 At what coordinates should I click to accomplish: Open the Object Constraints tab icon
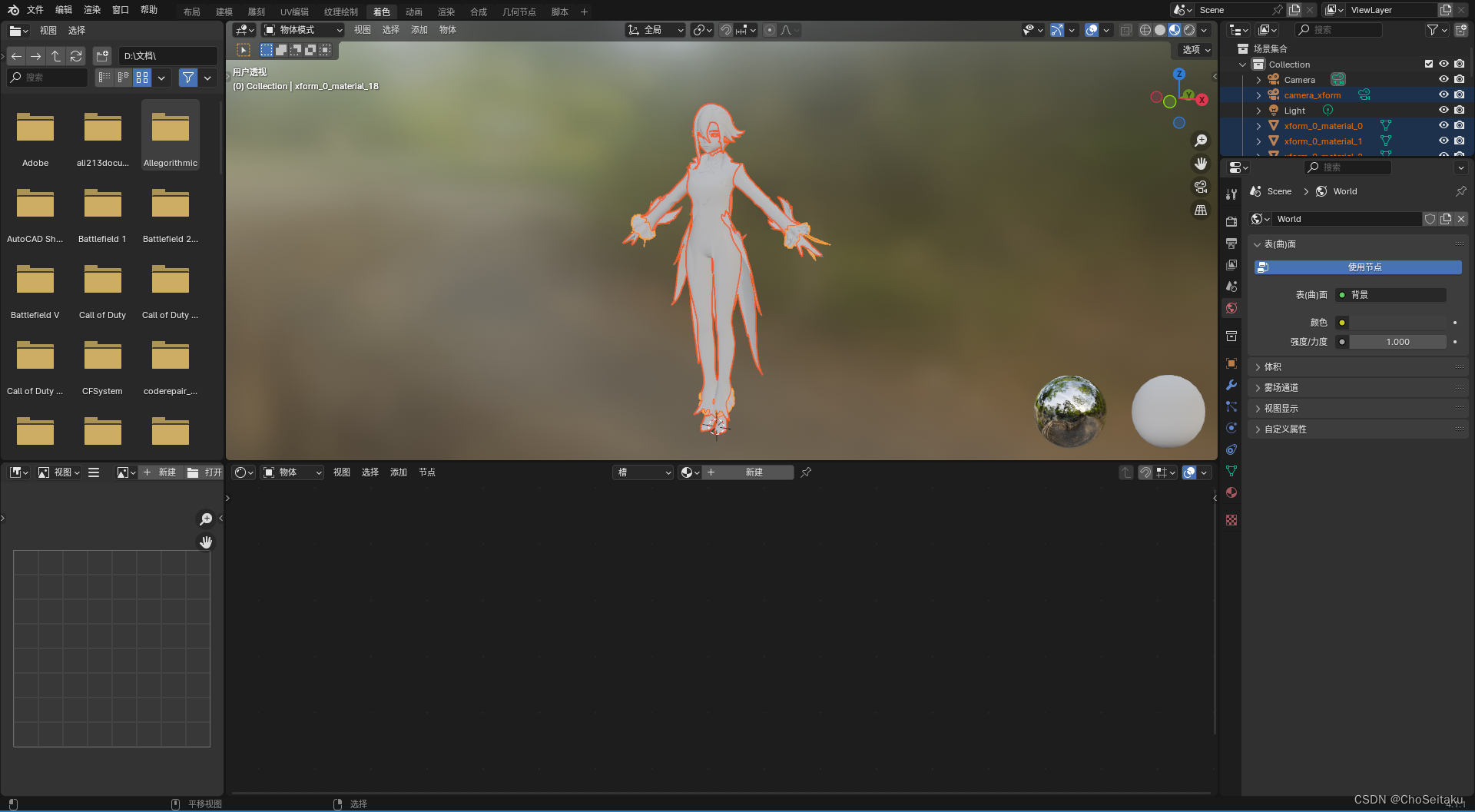click(x=1231, y=449)
